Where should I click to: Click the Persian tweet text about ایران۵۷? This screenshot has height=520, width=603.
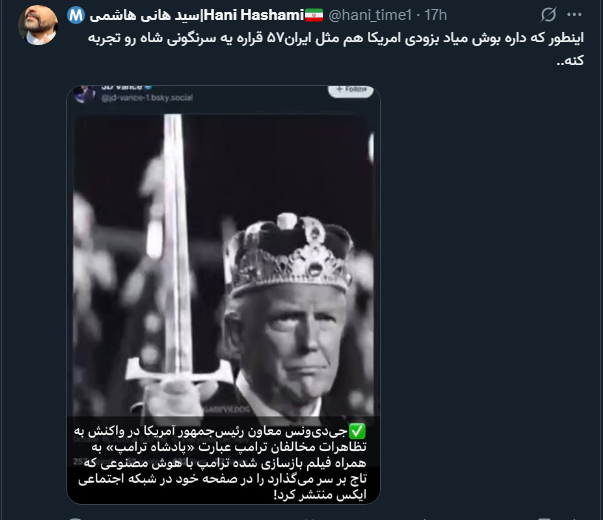coord(336,49)
